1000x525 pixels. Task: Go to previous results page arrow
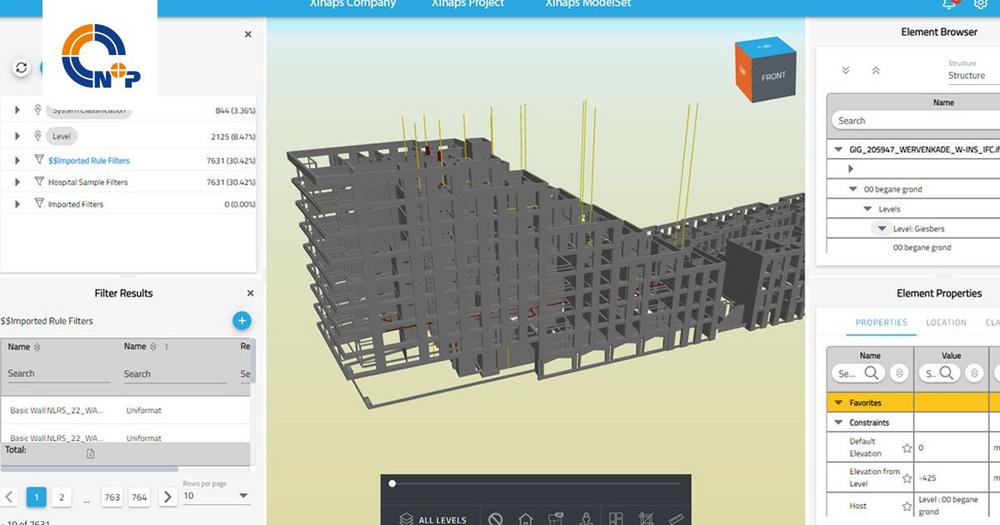pyautogui.click(x=9, y=497)
